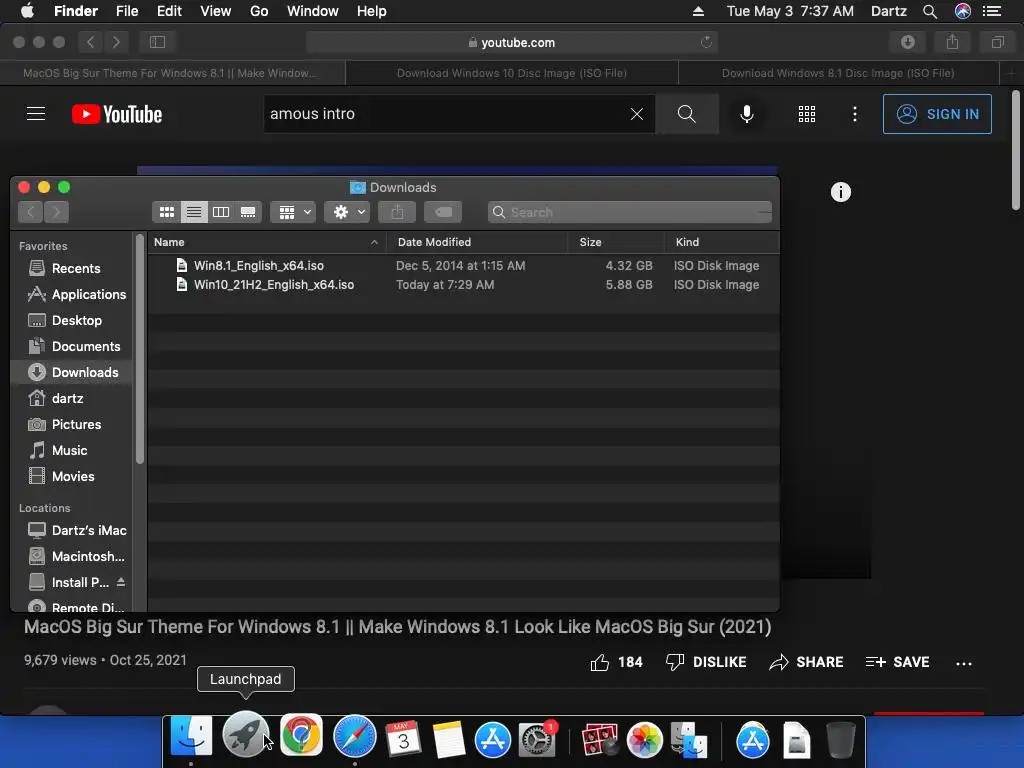Open the View menu

pos(216,11)
